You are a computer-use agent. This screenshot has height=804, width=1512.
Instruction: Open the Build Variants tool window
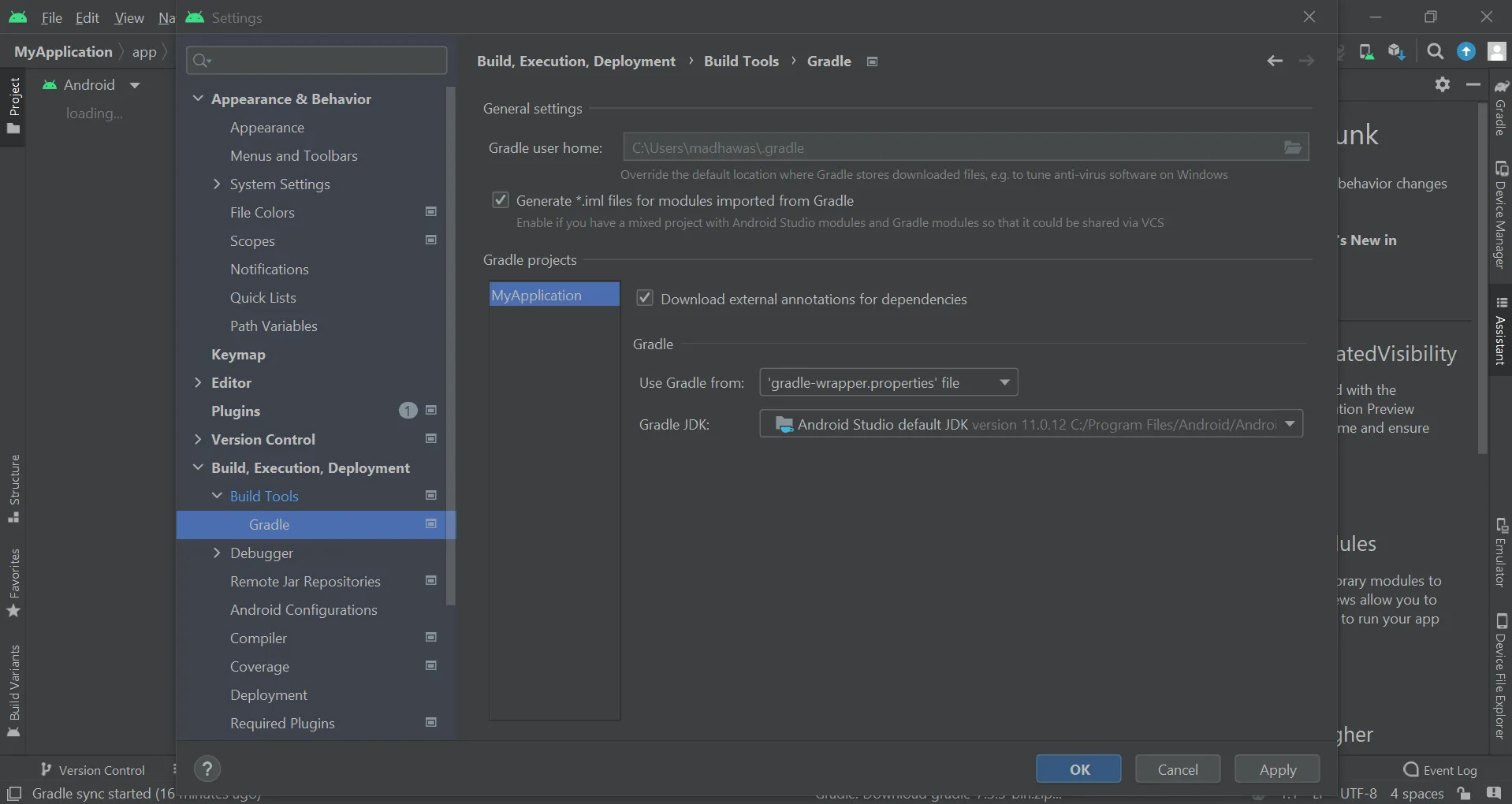13,691
